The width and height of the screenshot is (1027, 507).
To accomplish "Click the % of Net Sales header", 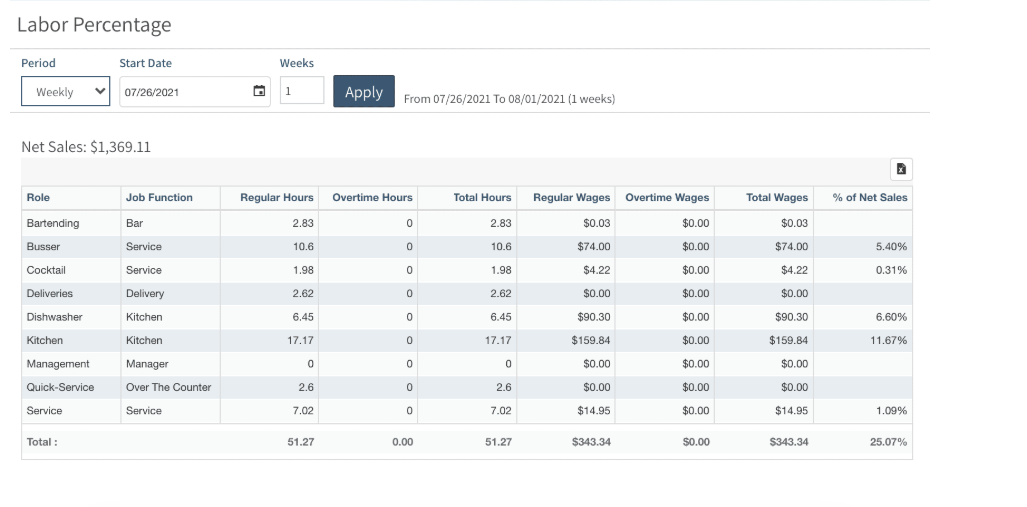I will tap(869, 198).
